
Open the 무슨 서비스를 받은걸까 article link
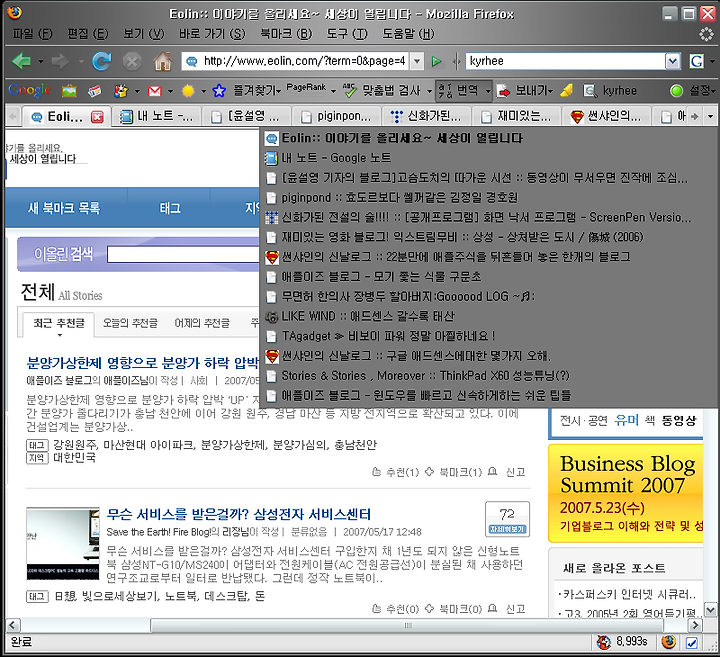tap(239, 514)
